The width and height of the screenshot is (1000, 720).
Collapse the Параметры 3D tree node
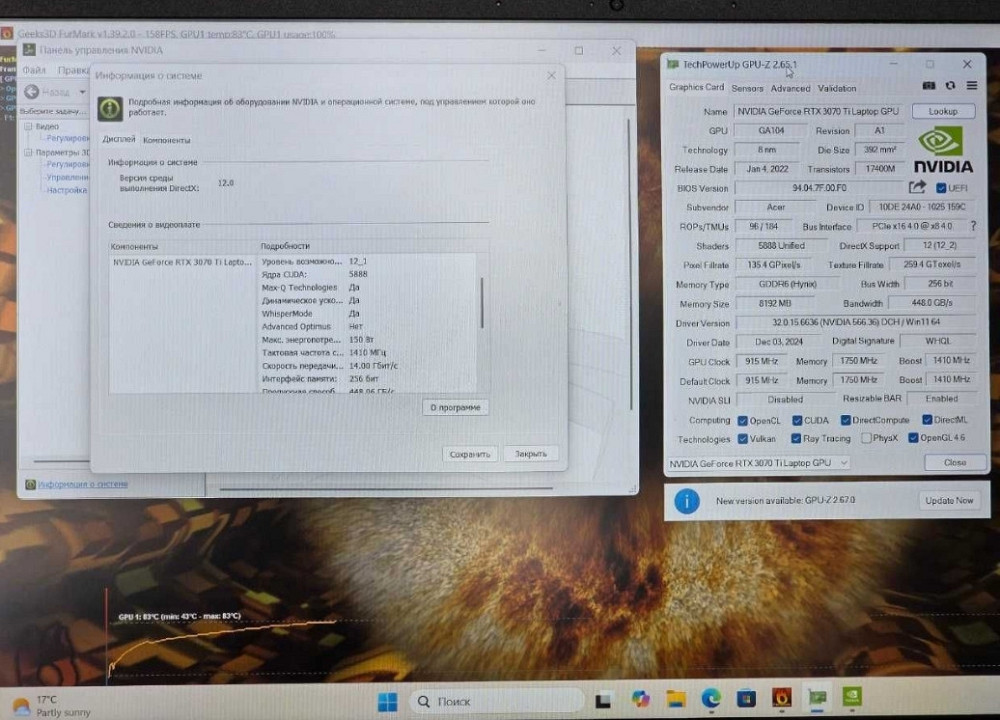pos(28,153)
